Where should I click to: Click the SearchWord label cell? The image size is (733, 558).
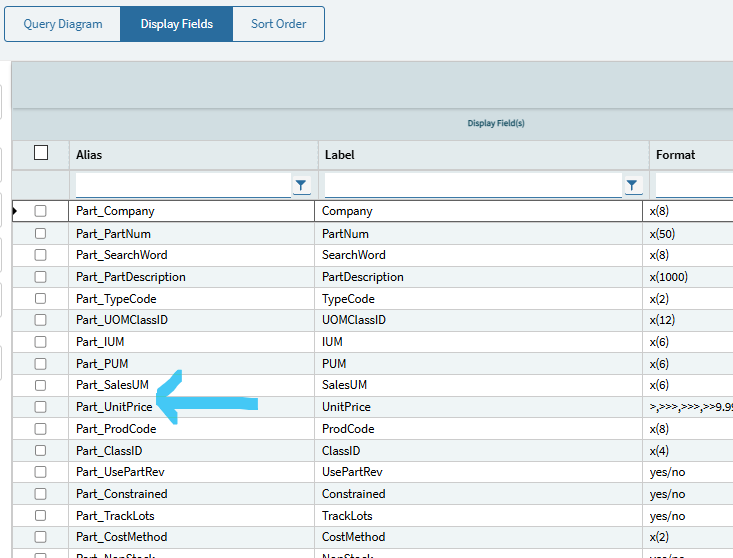coord(479,255)
